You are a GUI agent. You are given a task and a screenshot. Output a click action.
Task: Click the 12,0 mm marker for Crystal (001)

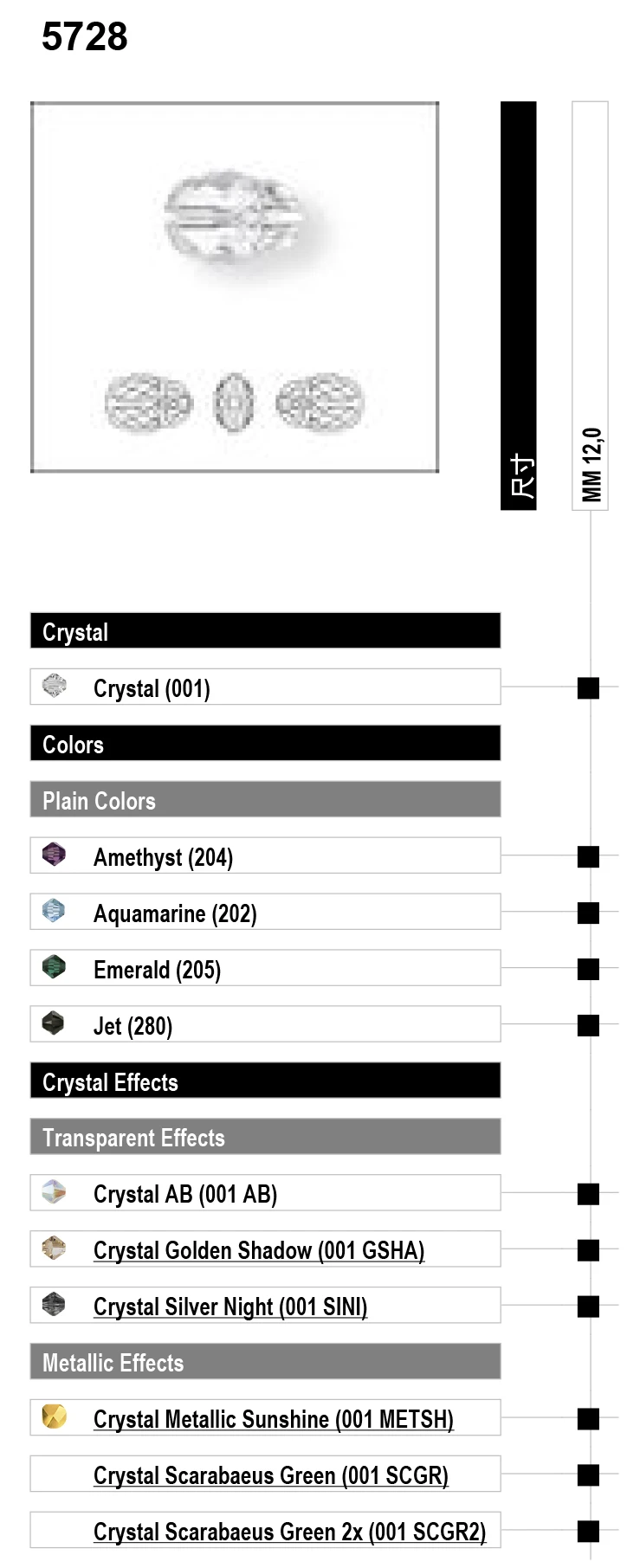589,688
